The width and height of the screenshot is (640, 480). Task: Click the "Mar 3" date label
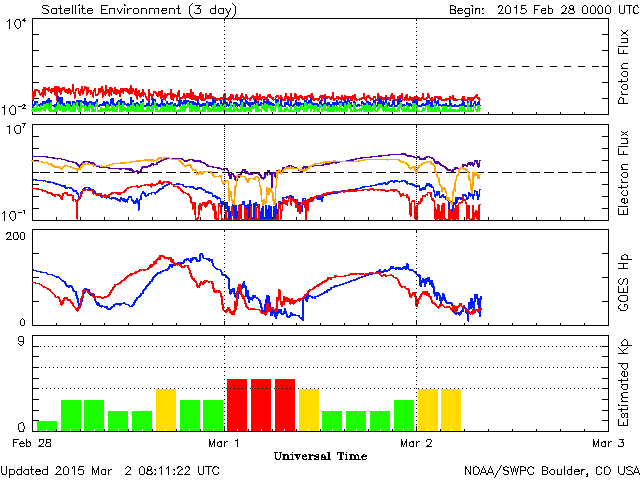click(x=608, y=443)
